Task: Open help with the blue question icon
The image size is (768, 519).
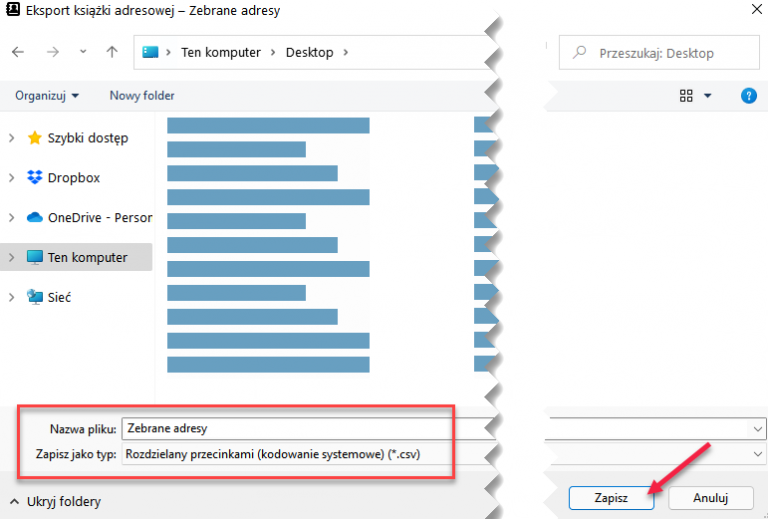Action: pos(749,95)
